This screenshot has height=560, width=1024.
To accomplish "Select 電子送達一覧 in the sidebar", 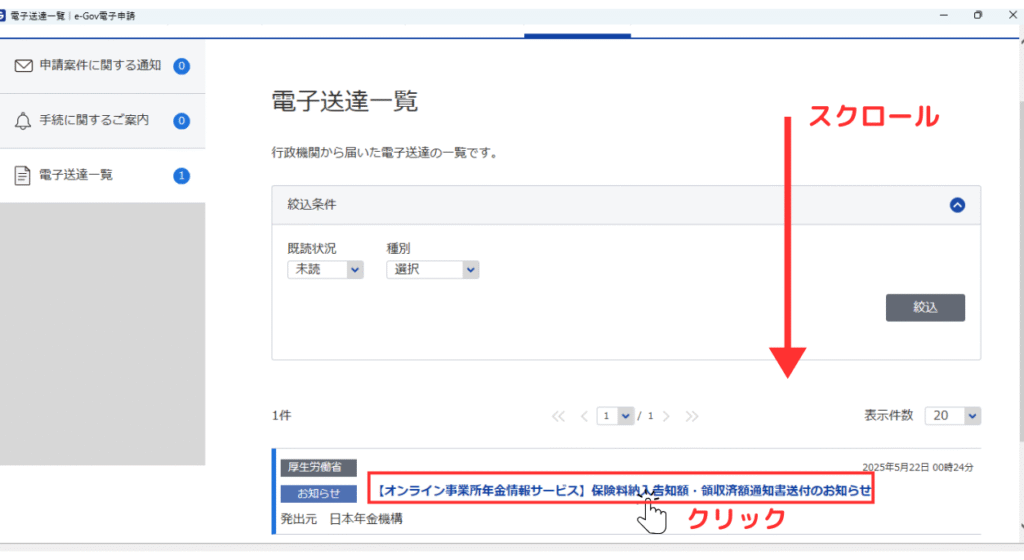I will click(x=102, y=176).
